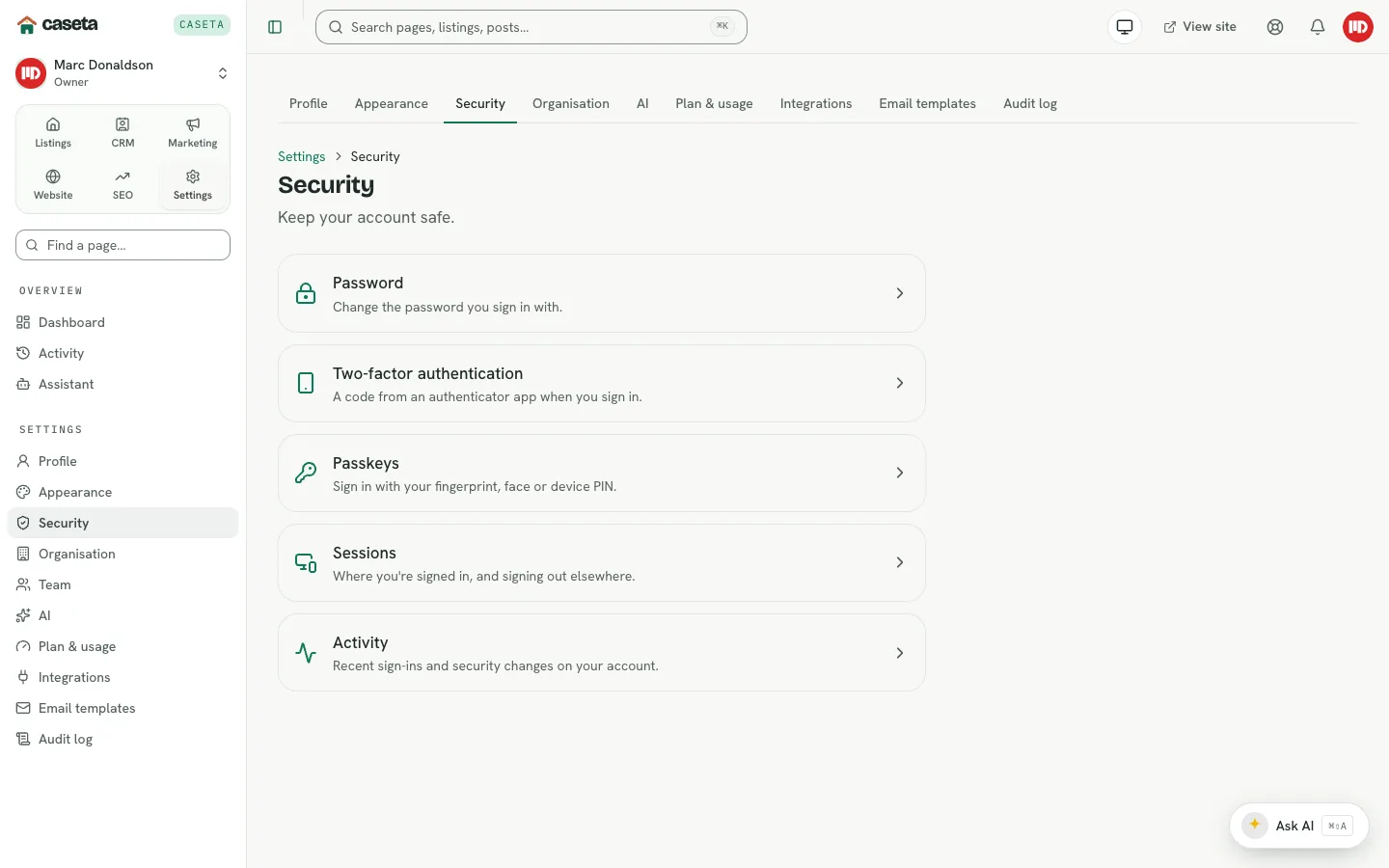Screen dimensions: 1389x868
Task: Open the user avatar menu in top bar
Action: pos(1358,27)
